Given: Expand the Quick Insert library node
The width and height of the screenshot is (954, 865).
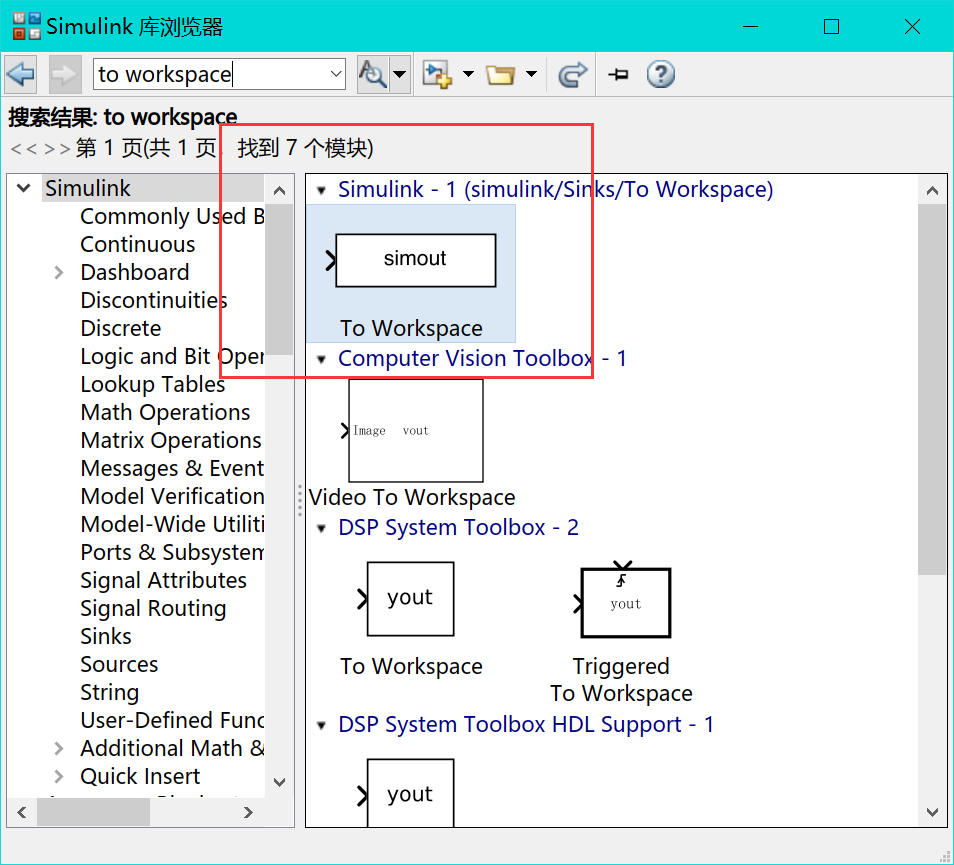Looking at the screenshot, I should click(58, 776).
